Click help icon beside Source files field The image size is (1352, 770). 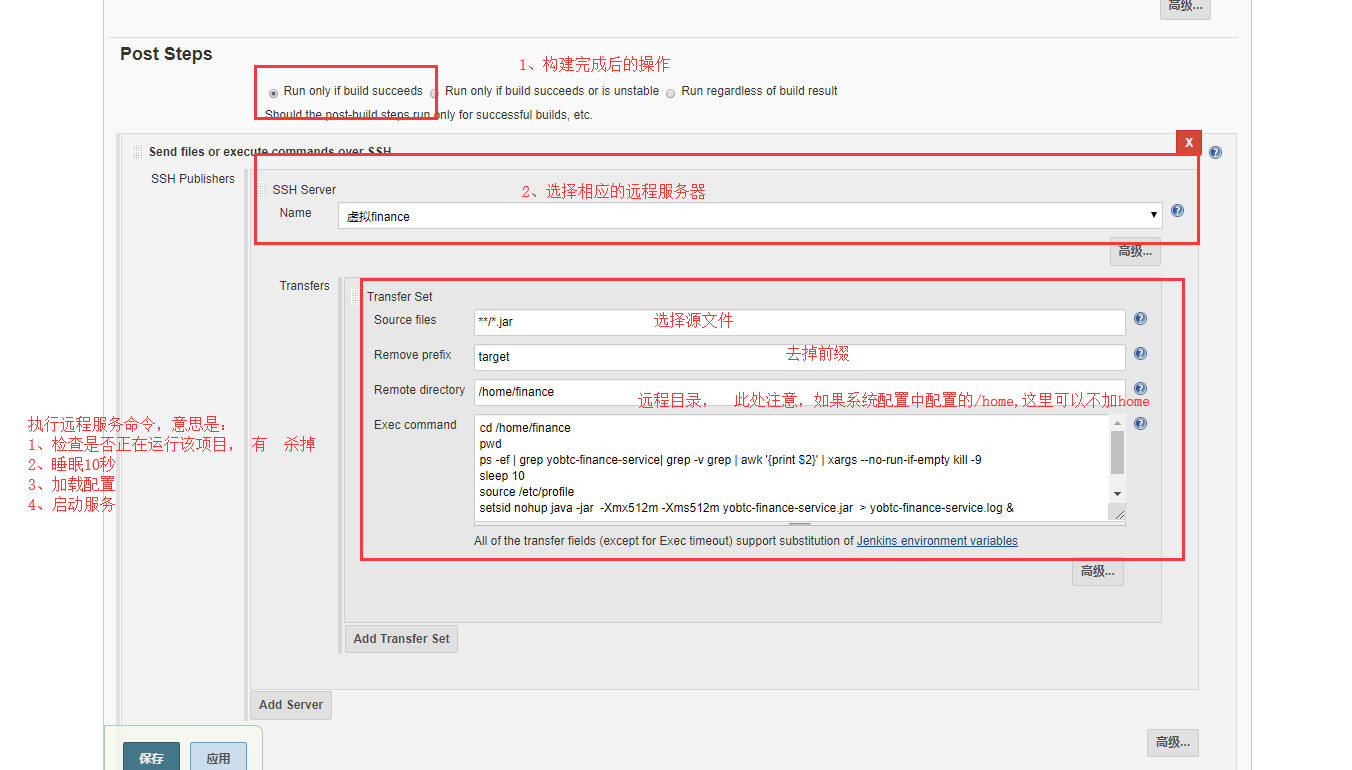pos(1140,319)
